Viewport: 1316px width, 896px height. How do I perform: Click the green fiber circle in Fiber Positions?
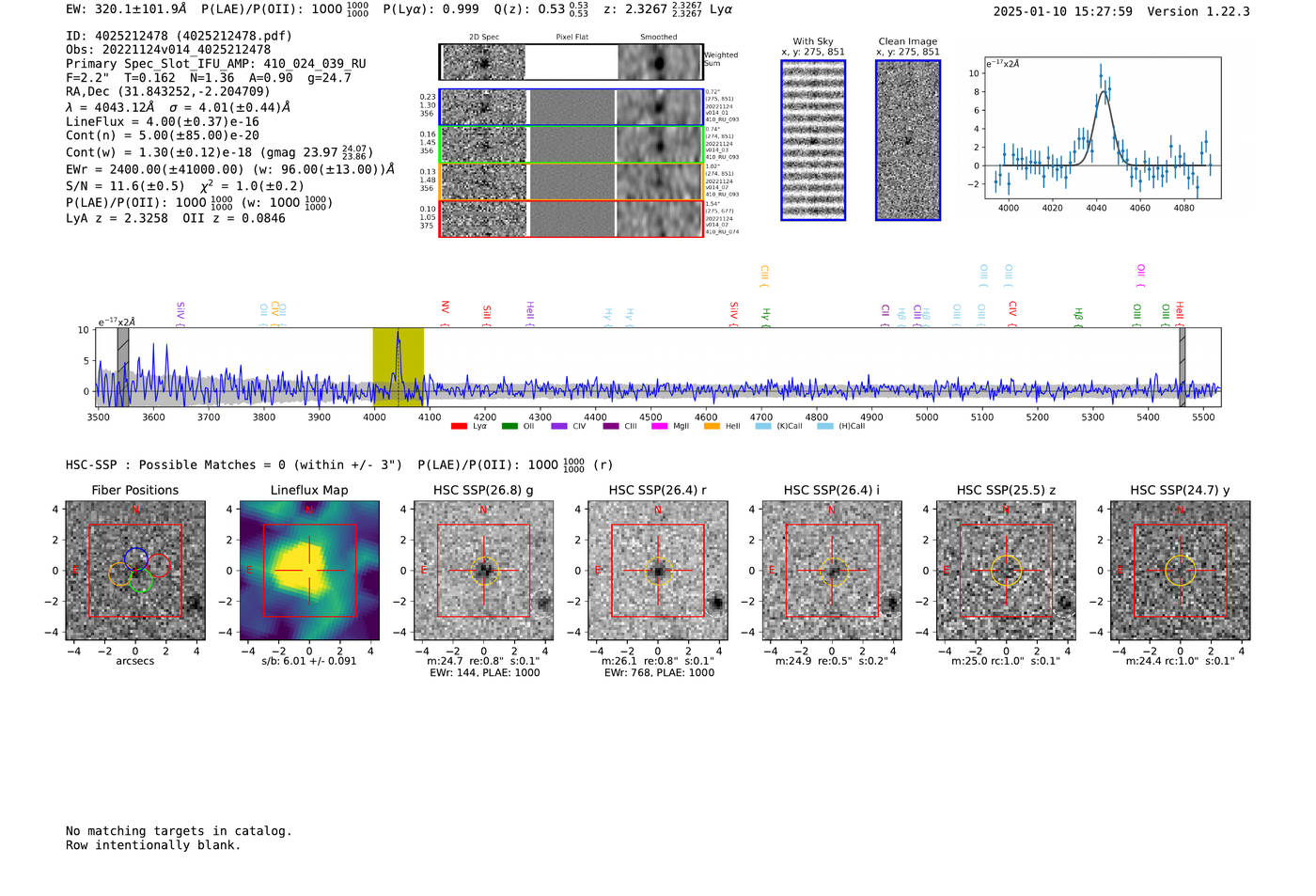141,580
